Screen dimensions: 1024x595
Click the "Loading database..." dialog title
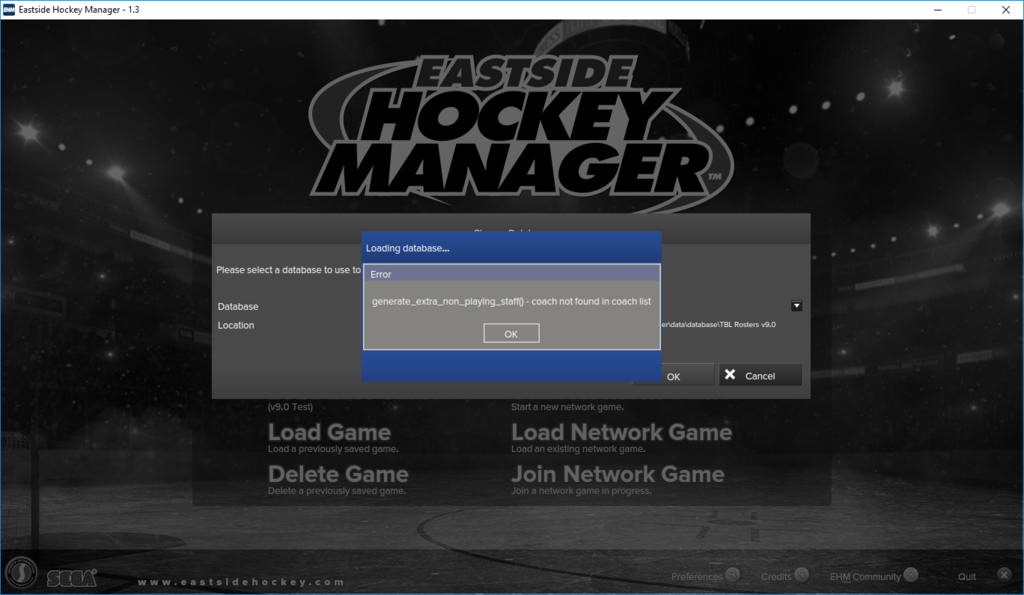point(408,248)
